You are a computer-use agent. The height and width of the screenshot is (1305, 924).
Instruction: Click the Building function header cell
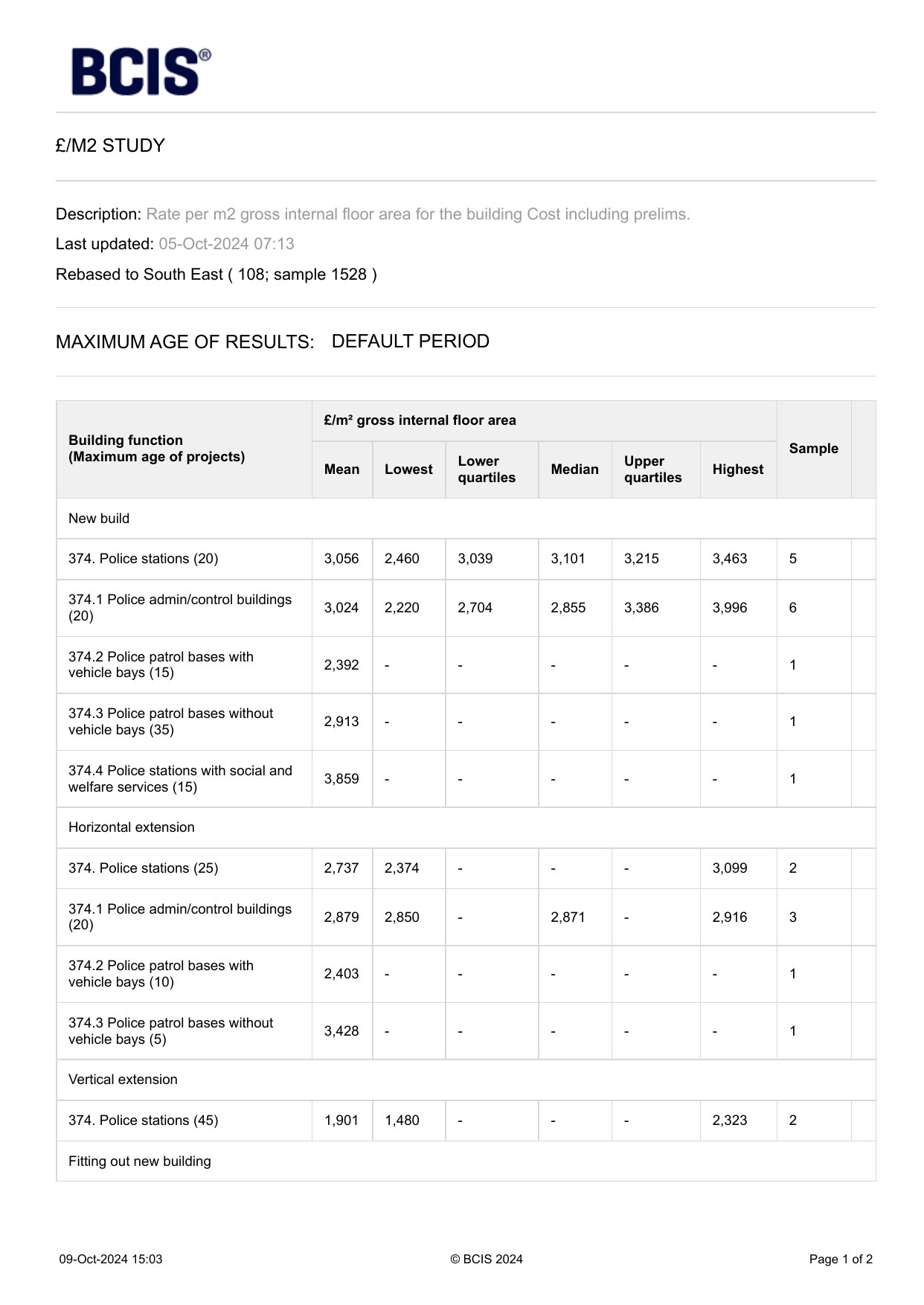coord(156,449)
